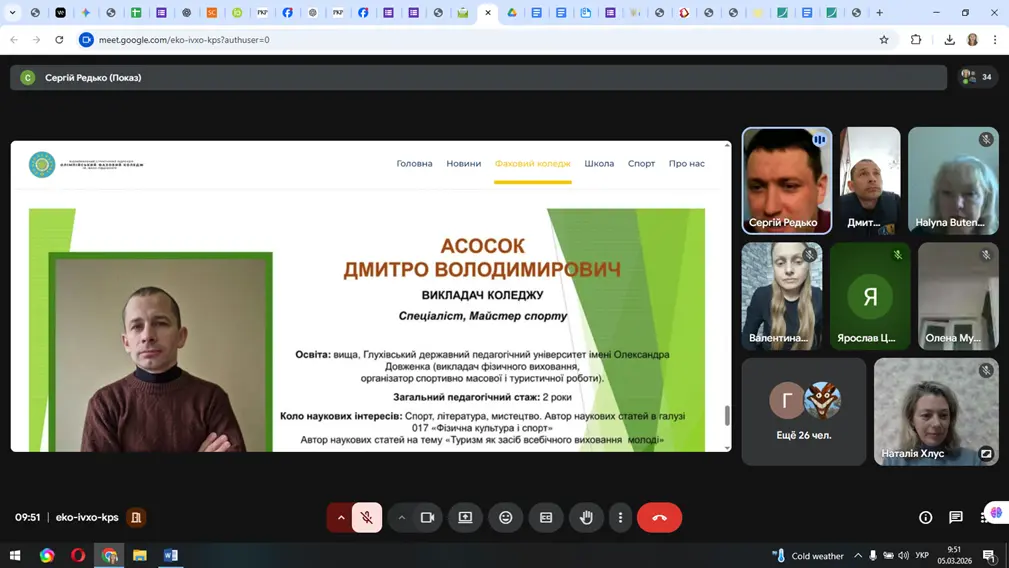
Task: Open the Ещё 26 чел. tile
Action: (x=804, y=412)
